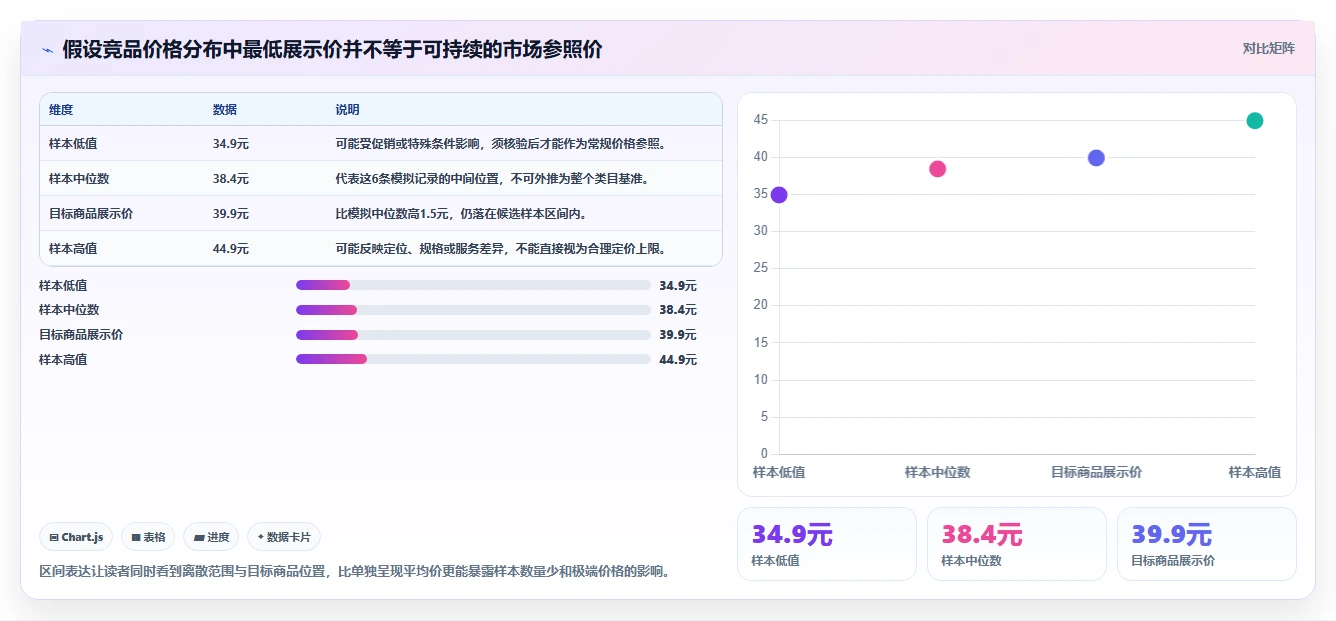Click the pink 样本中位数 chart point
Screen dimensions: 1336x621
pyautogui.click(x=937, y=169)
